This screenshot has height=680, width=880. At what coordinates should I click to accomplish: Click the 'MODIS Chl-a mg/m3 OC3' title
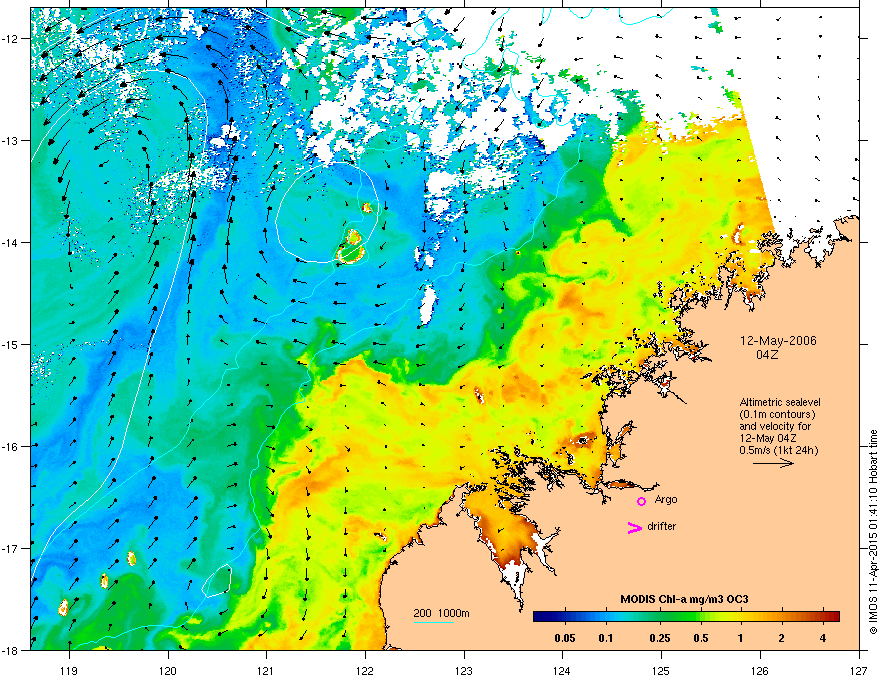(x=684, y=599)
